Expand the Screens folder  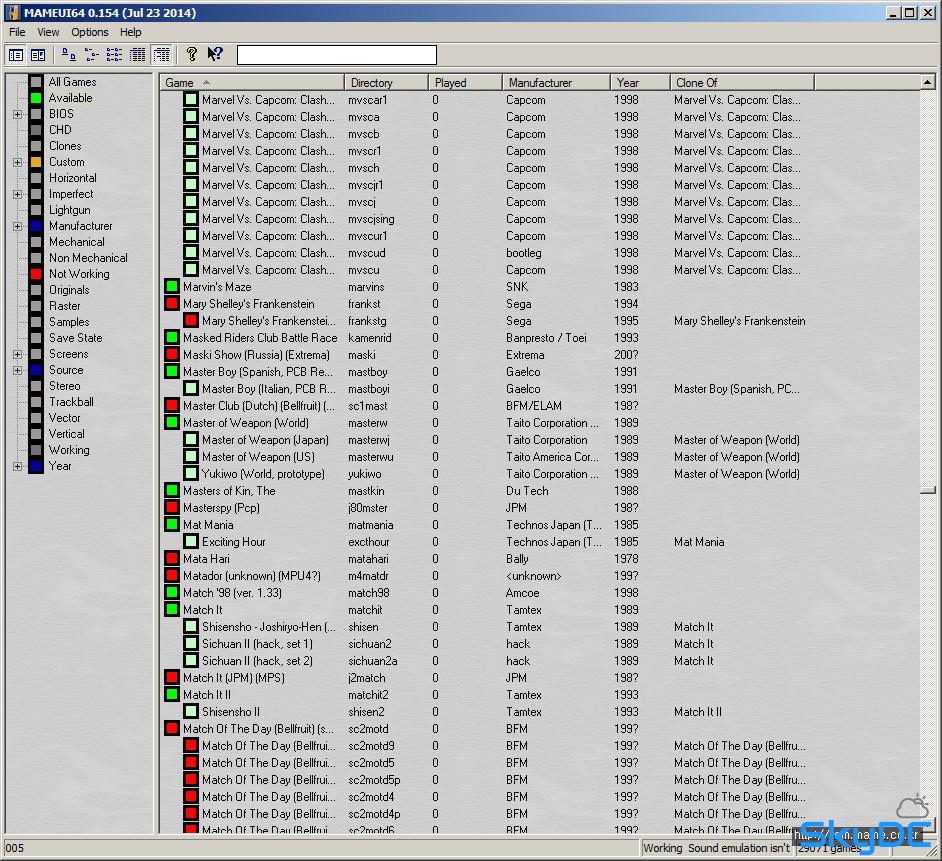coord(17,354)
